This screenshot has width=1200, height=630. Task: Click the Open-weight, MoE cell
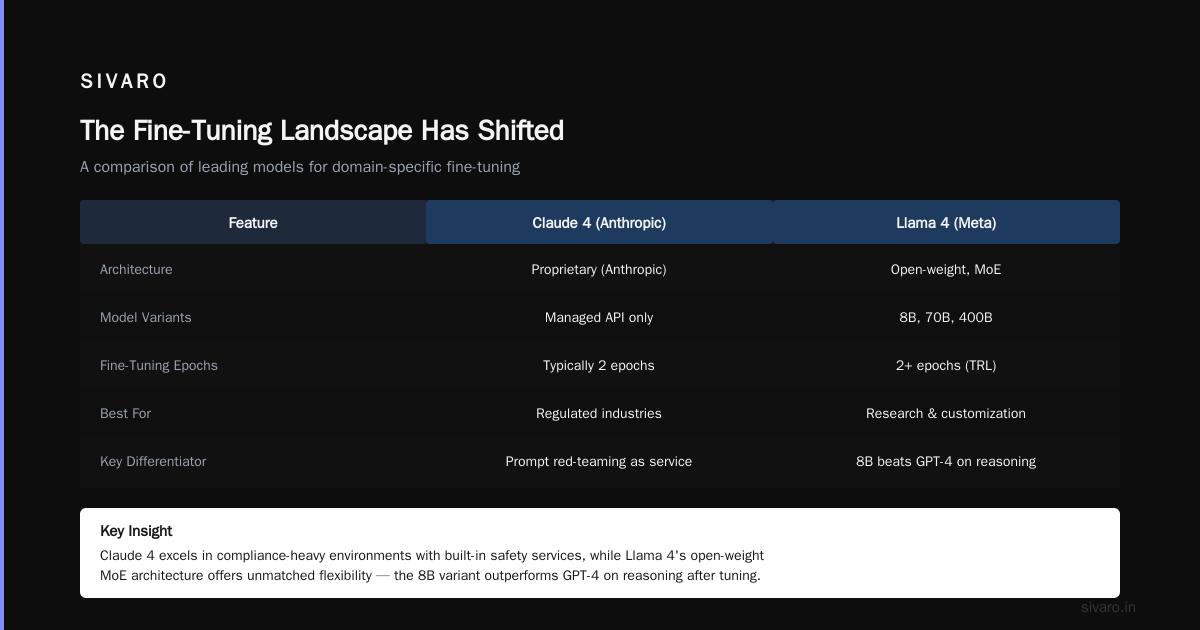(946, 269)
